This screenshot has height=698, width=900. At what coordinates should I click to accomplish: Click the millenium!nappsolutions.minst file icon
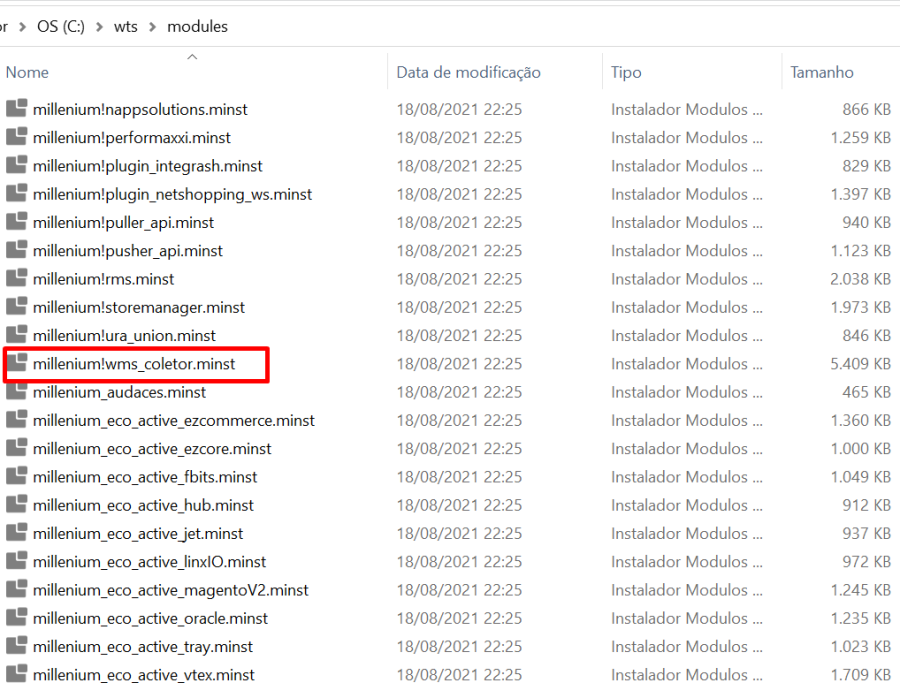point(16,108)
